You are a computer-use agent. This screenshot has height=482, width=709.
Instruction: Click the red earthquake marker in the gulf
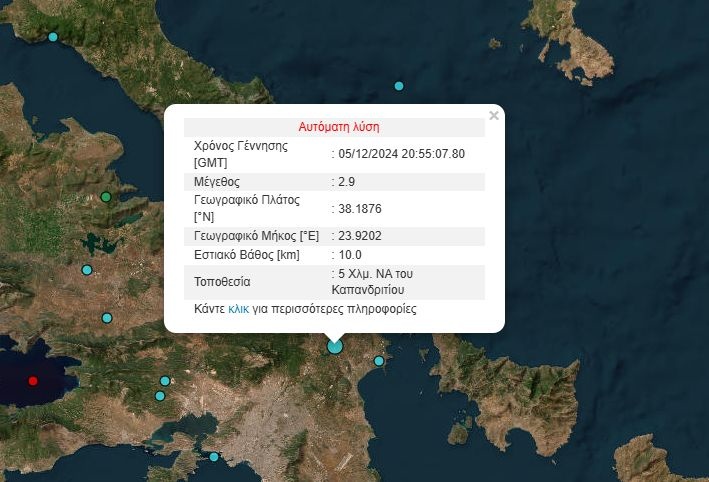coord(33,380)
